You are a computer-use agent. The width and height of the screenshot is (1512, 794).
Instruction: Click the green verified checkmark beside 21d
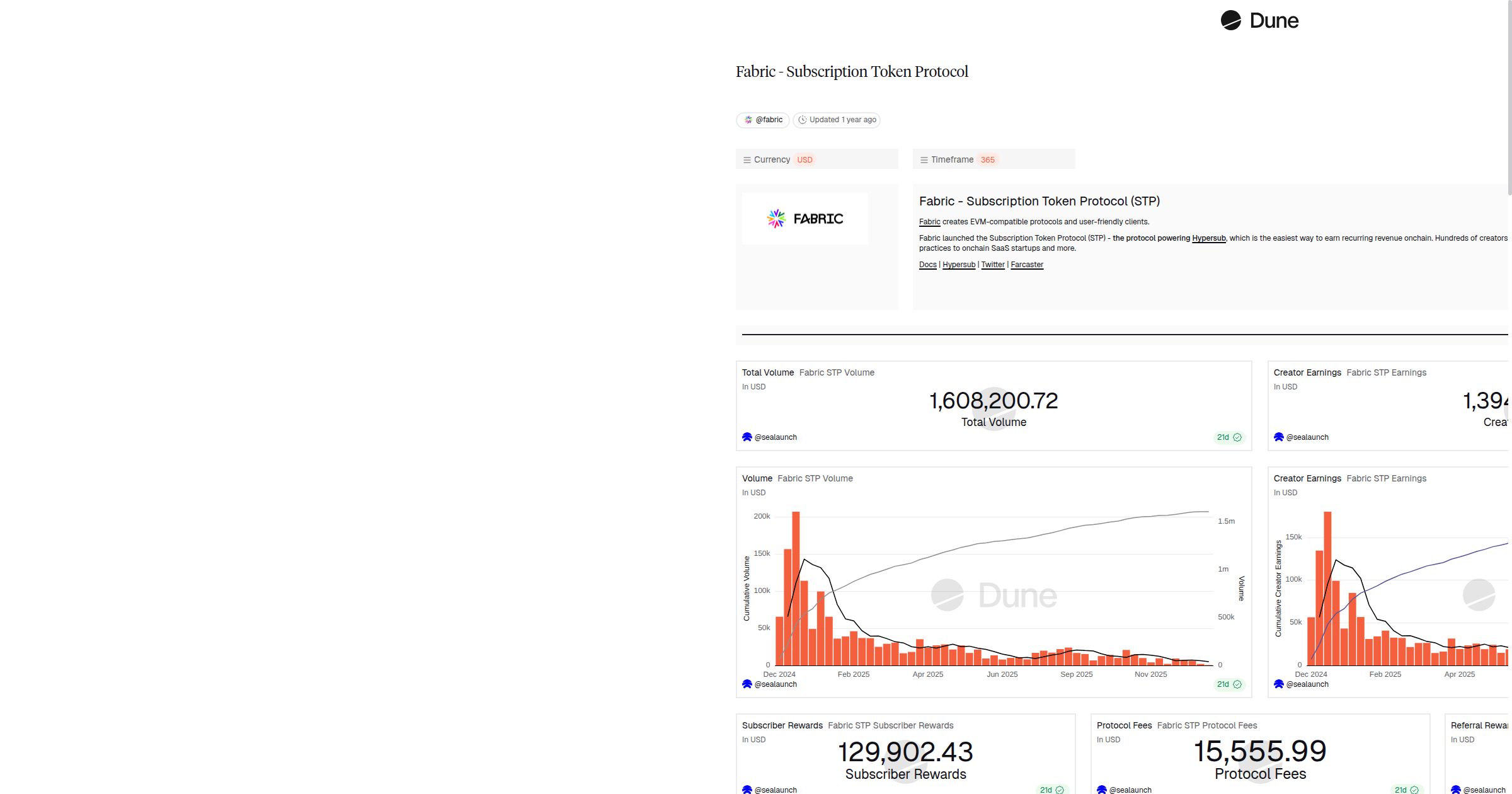coord(1237,437)
